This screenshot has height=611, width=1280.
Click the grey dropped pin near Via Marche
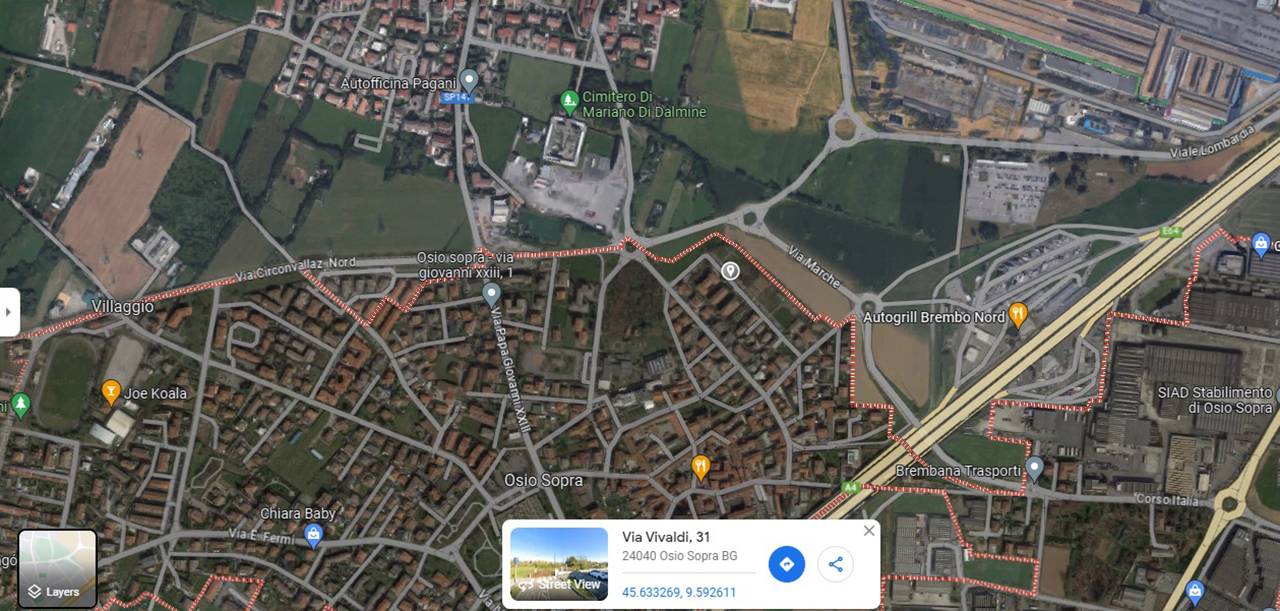(x=731, y=270)
